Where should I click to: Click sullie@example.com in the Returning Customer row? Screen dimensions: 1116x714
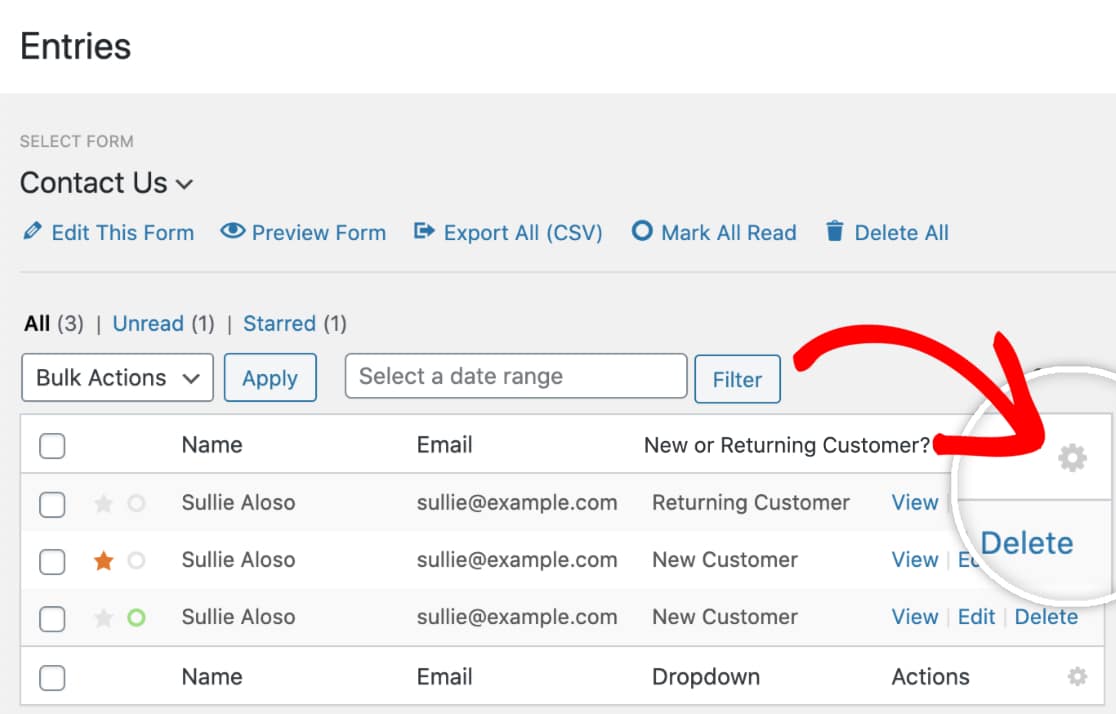coord(517,503)
